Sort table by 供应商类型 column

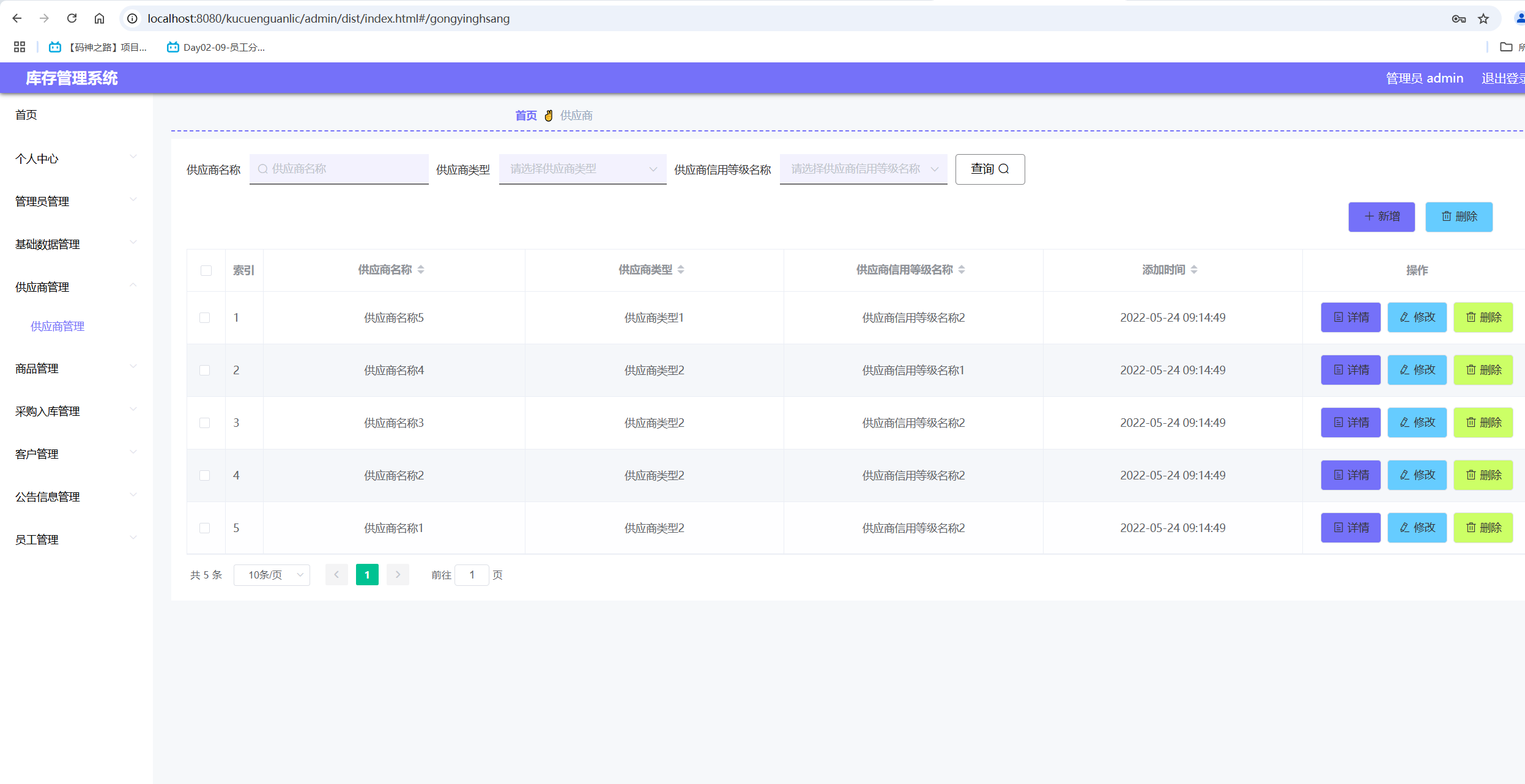[x=681, y=270]
